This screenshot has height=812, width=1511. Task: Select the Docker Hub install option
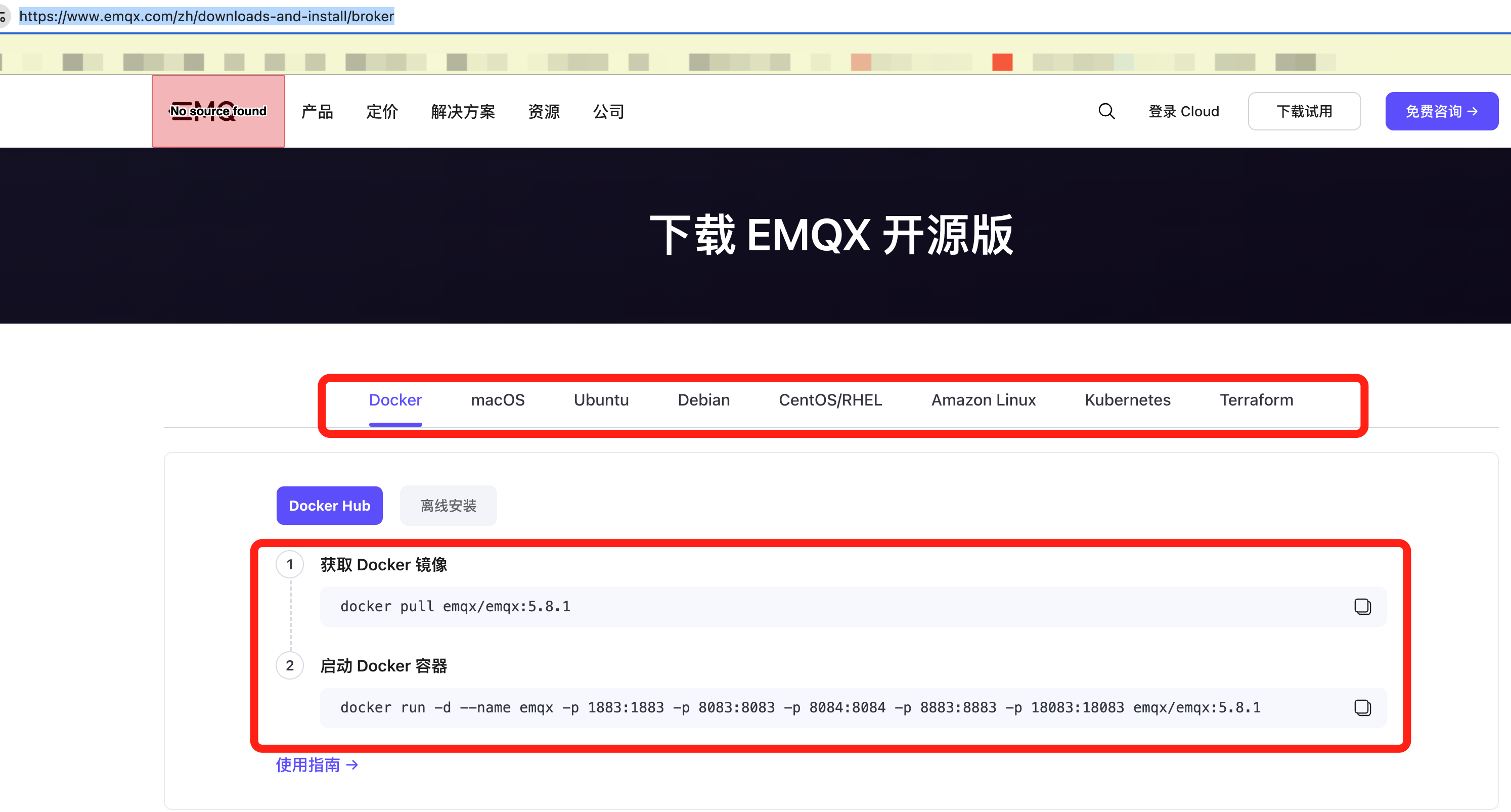tap(329, 506)
